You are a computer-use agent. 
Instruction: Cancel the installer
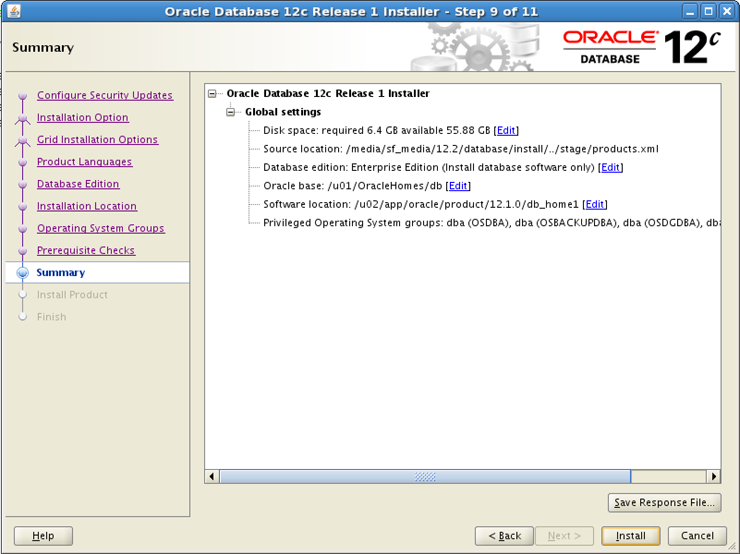click(697, 536)
